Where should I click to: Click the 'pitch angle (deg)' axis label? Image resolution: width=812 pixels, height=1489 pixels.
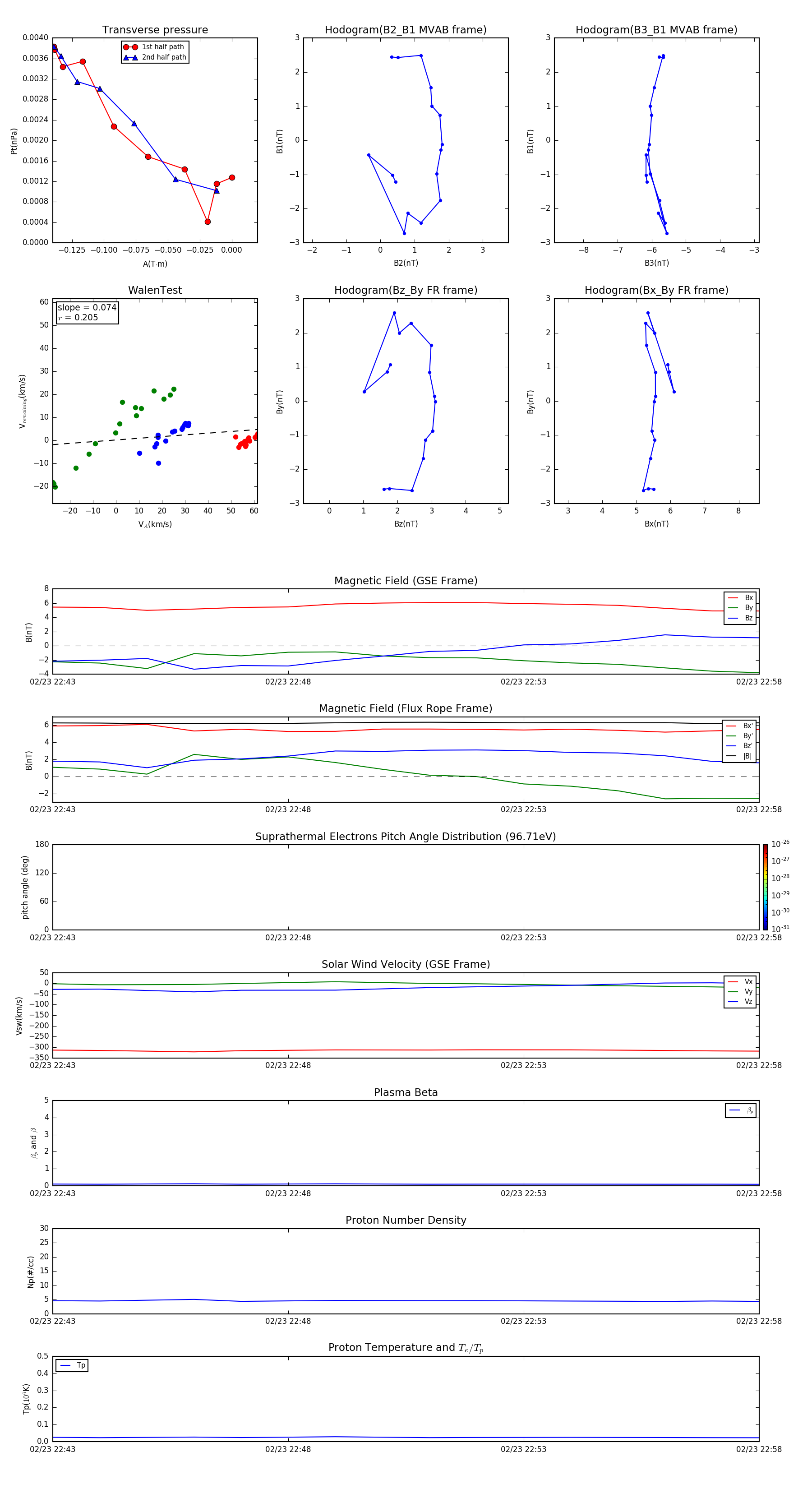coord(25,887)
